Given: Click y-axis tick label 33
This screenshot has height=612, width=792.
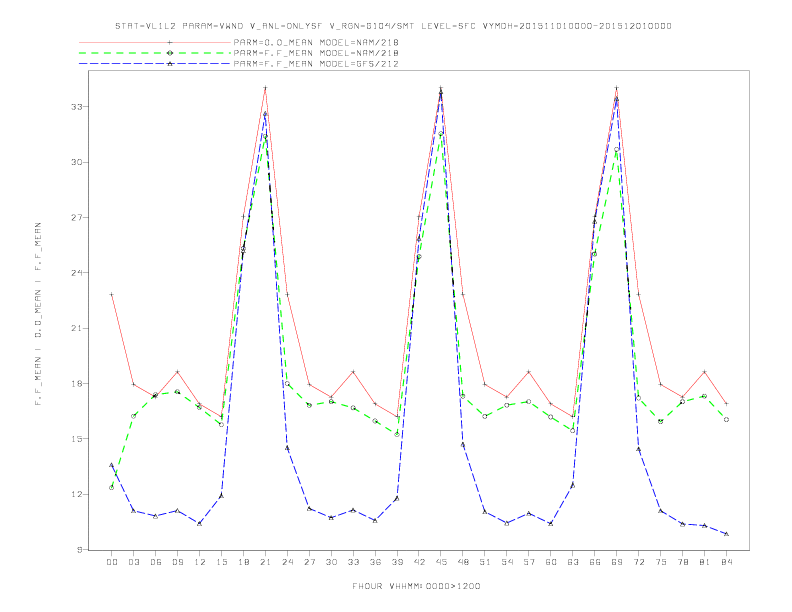Looking at the screenshot, I should (x=76, y=107).
